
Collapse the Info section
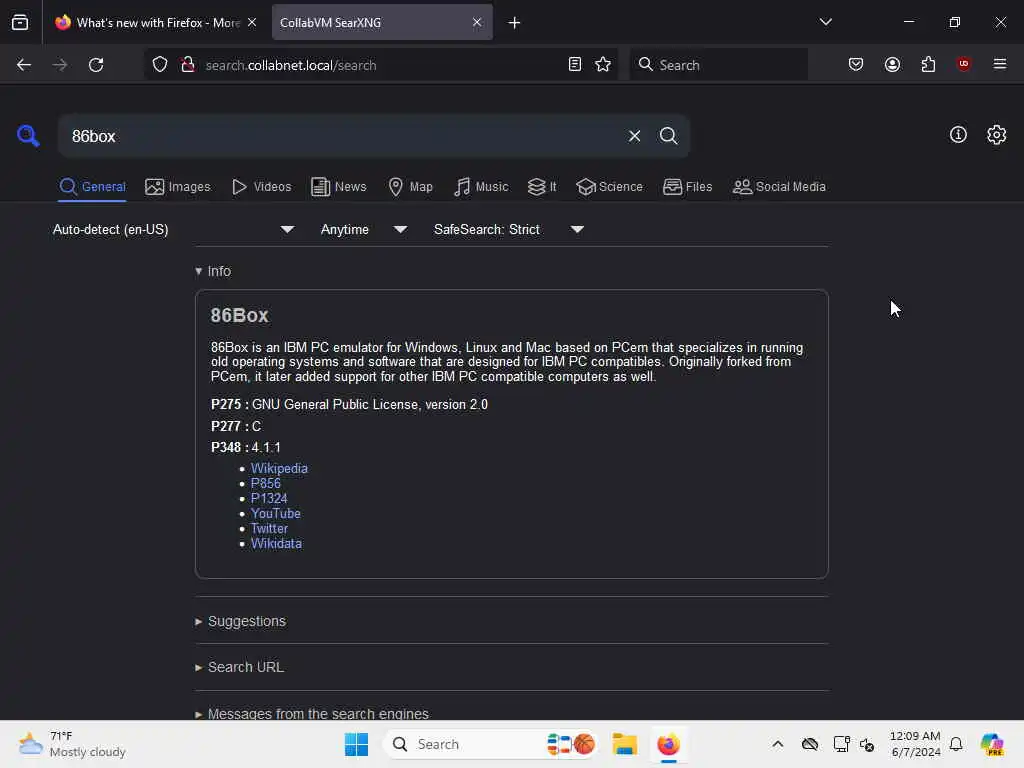(213, 271)
